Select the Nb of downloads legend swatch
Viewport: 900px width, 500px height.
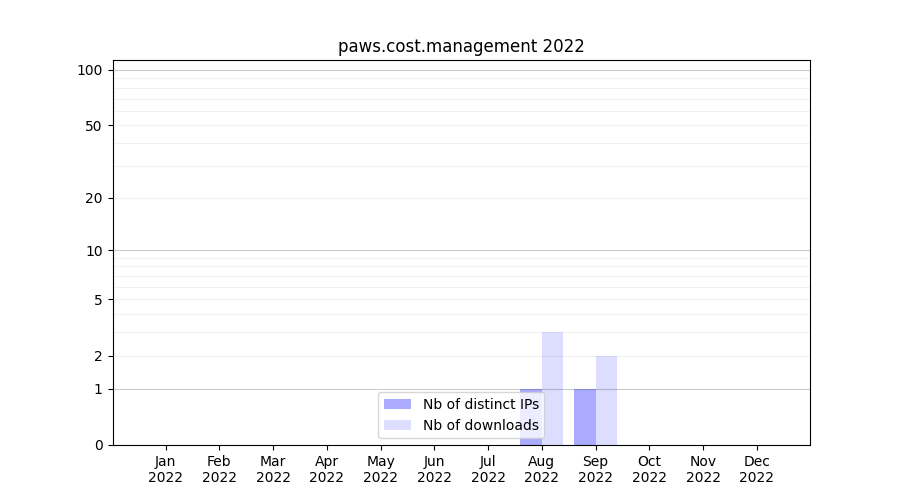[x=397, y=425]
